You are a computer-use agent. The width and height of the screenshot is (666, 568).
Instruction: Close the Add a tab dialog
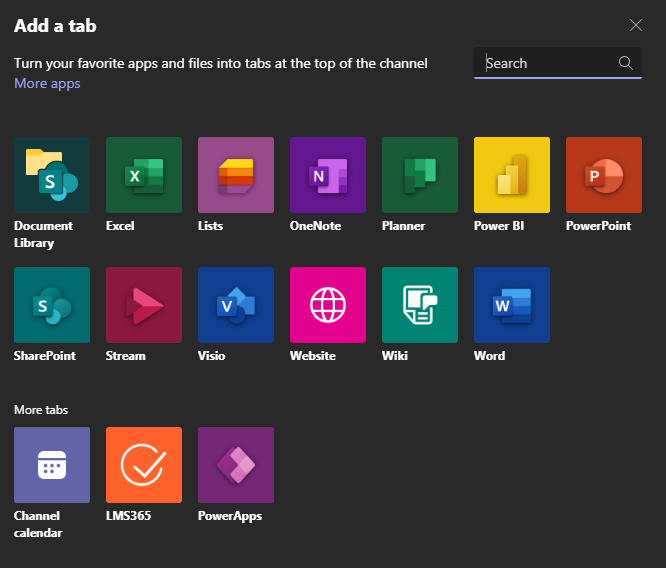point(635,25)
